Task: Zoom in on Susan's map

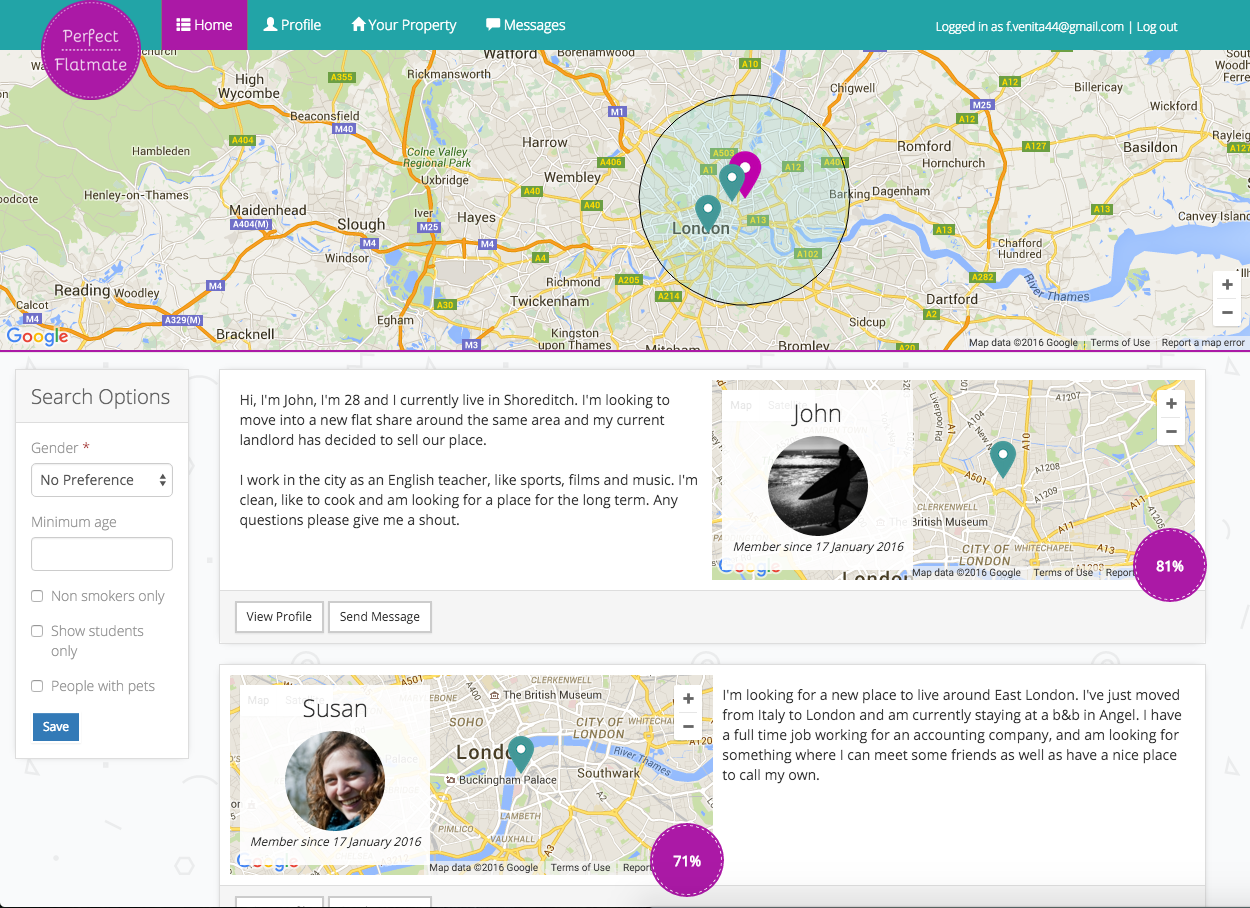Action: click(688, 699)
